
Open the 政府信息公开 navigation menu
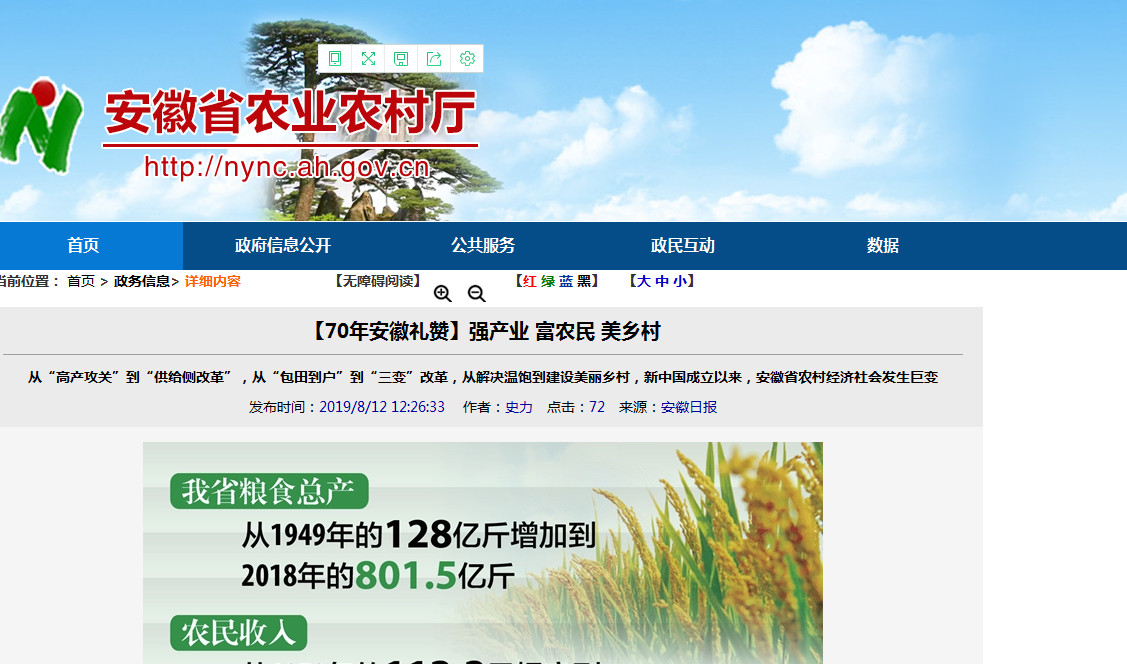tap(283, 246)
